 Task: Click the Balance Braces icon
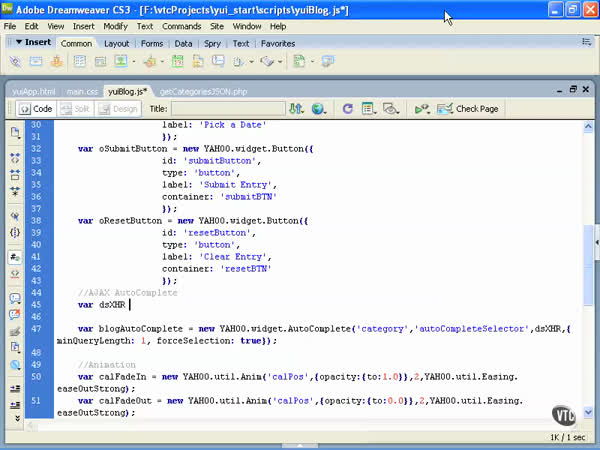pos(15,231)
